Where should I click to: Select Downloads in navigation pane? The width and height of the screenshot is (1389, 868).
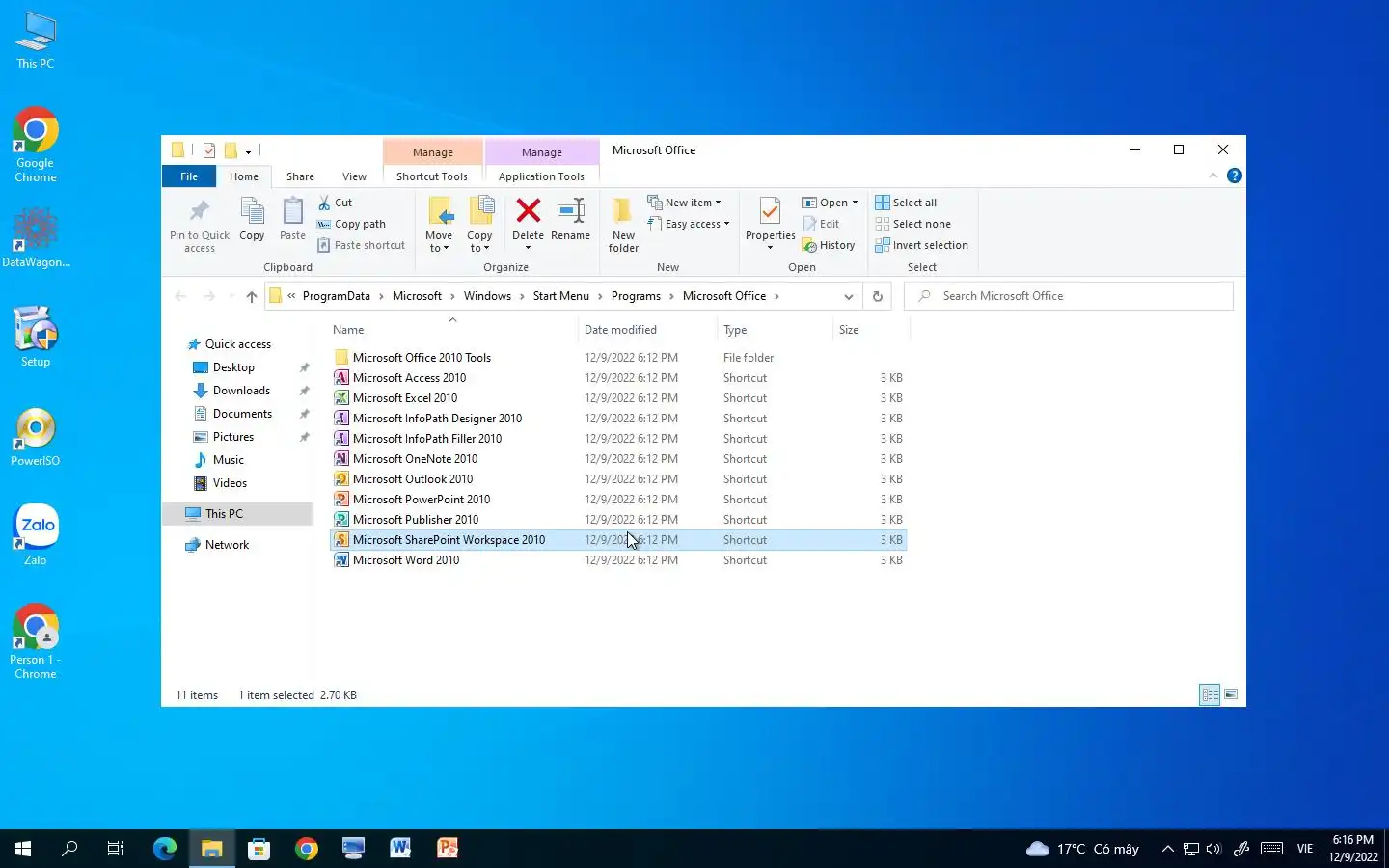tap(241, 391)
